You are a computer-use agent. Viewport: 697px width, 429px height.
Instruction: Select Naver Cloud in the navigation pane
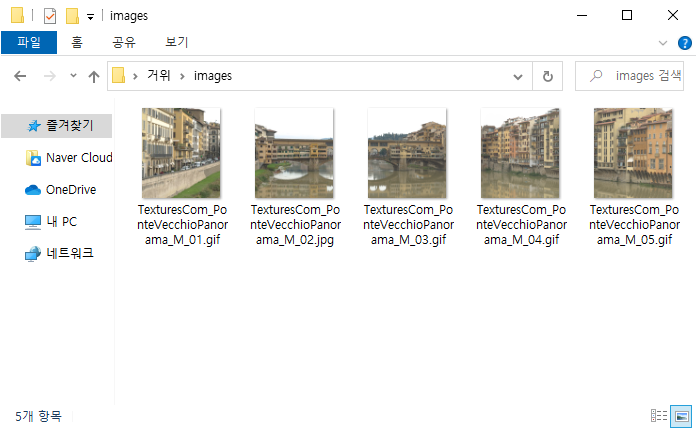pyautogui.click(x=68, y=158)
